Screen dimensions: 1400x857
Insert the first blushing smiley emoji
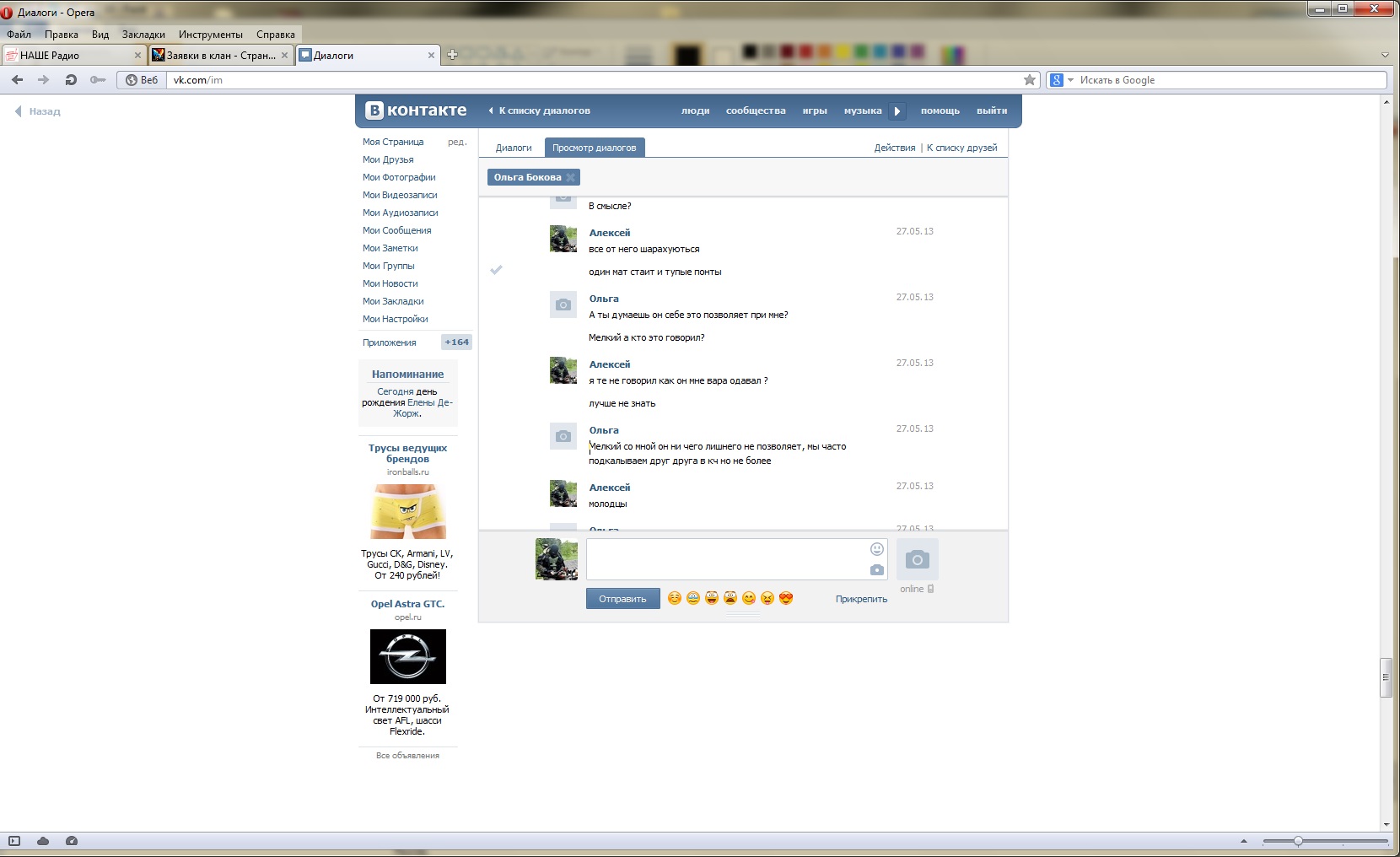[674, 598]
